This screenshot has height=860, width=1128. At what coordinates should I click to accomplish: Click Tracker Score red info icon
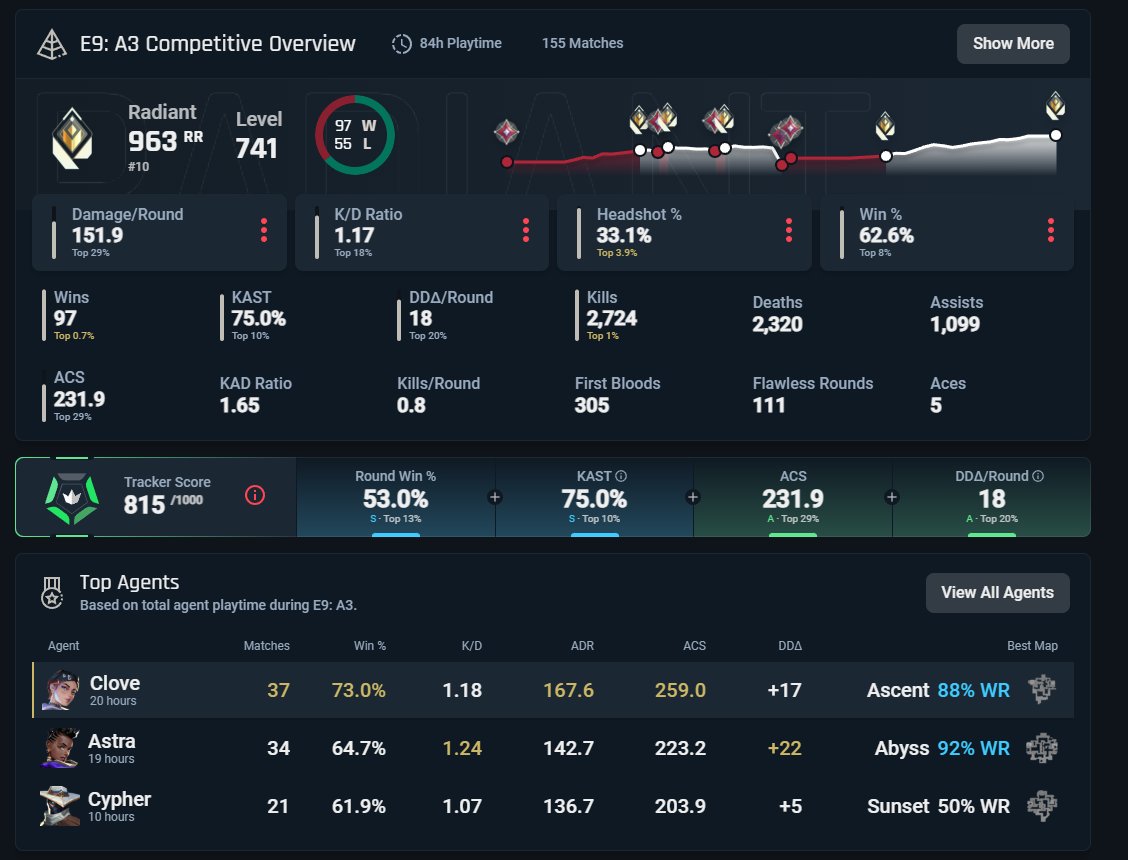(x=255, y=495)
